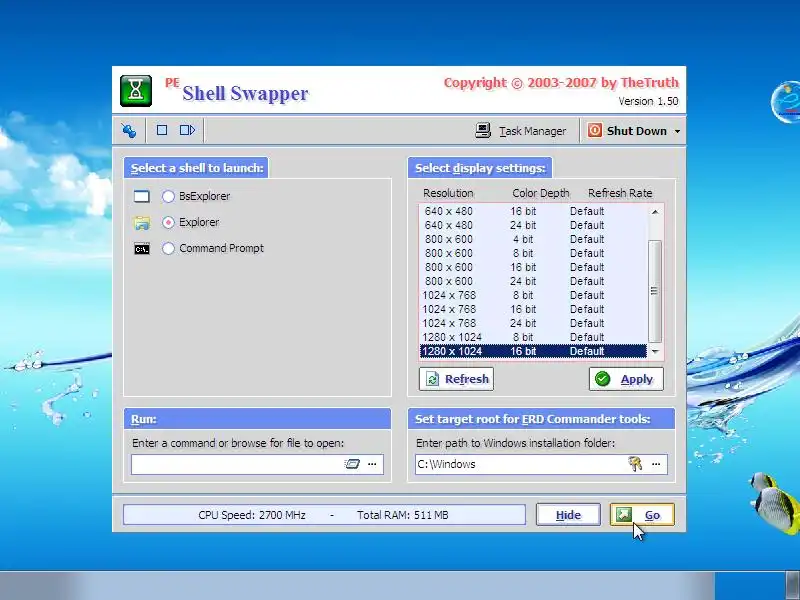Select the BsExplorer shell radio button
This screenshot has width=800, height=600.
pyautogui.click(x=168, y=196)
